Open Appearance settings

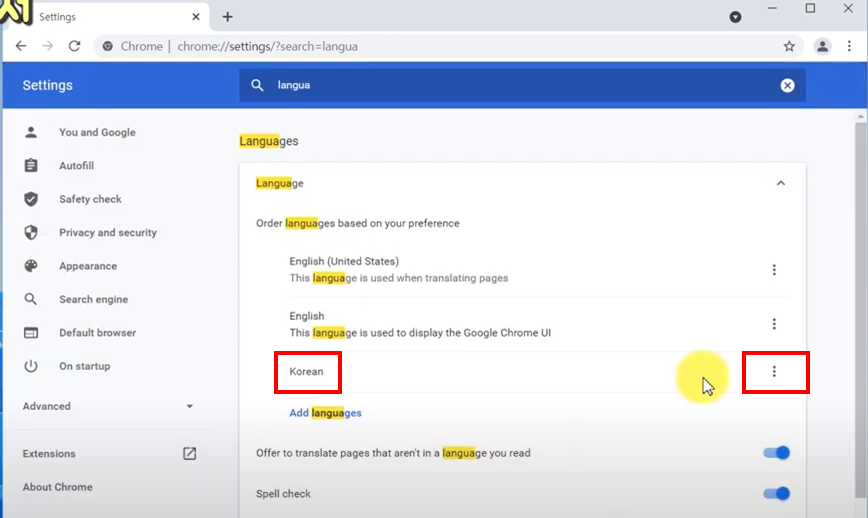pyautogui.click(x=88, y=266)
